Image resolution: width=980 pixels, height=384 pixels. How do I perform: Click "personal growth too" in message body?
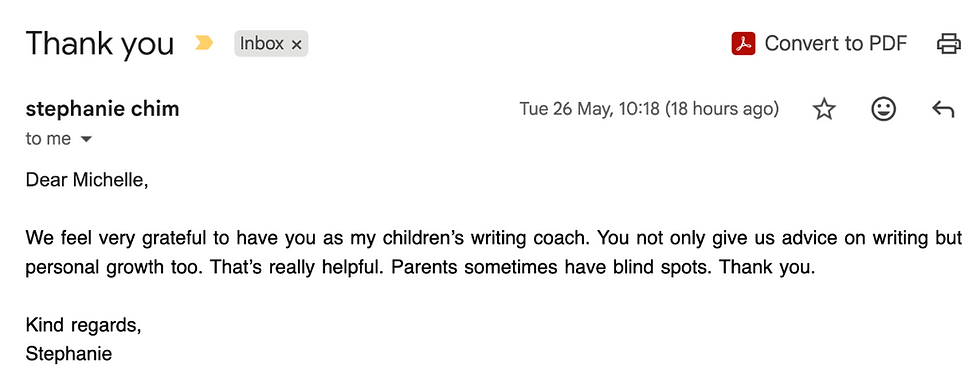(x=115, y=268)
